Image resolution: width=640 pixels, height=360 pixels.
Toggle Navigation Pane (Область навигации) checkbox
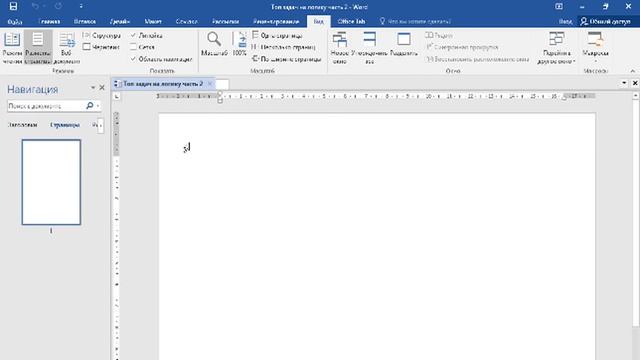[x=161, y=59]
